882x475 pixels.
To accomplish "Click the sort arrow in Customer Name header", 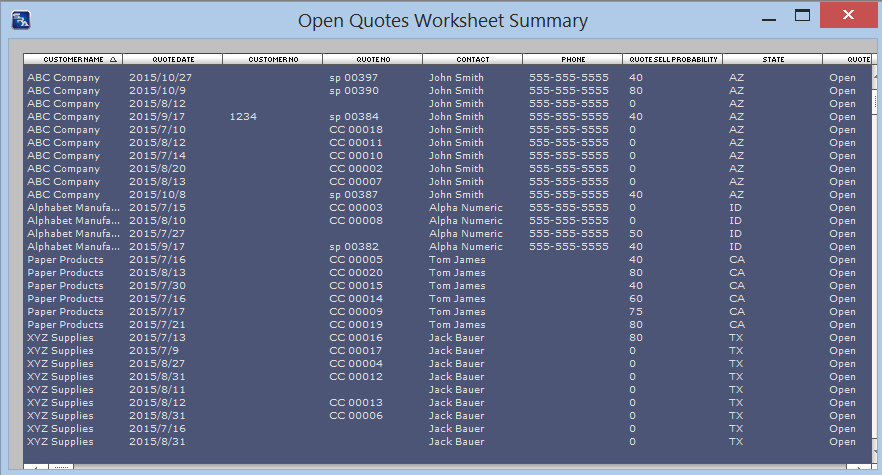I will 113,60.
